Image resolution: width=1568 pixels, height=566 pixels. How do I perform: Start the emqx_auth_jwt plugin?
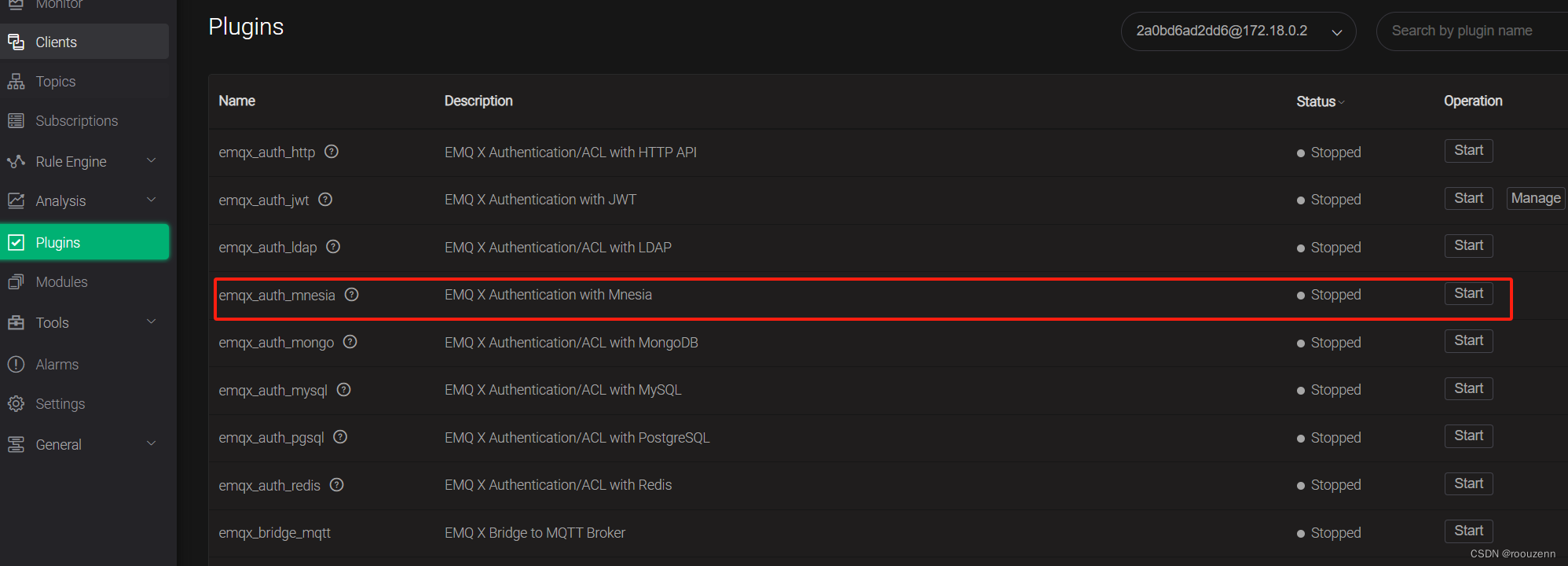1468,198
